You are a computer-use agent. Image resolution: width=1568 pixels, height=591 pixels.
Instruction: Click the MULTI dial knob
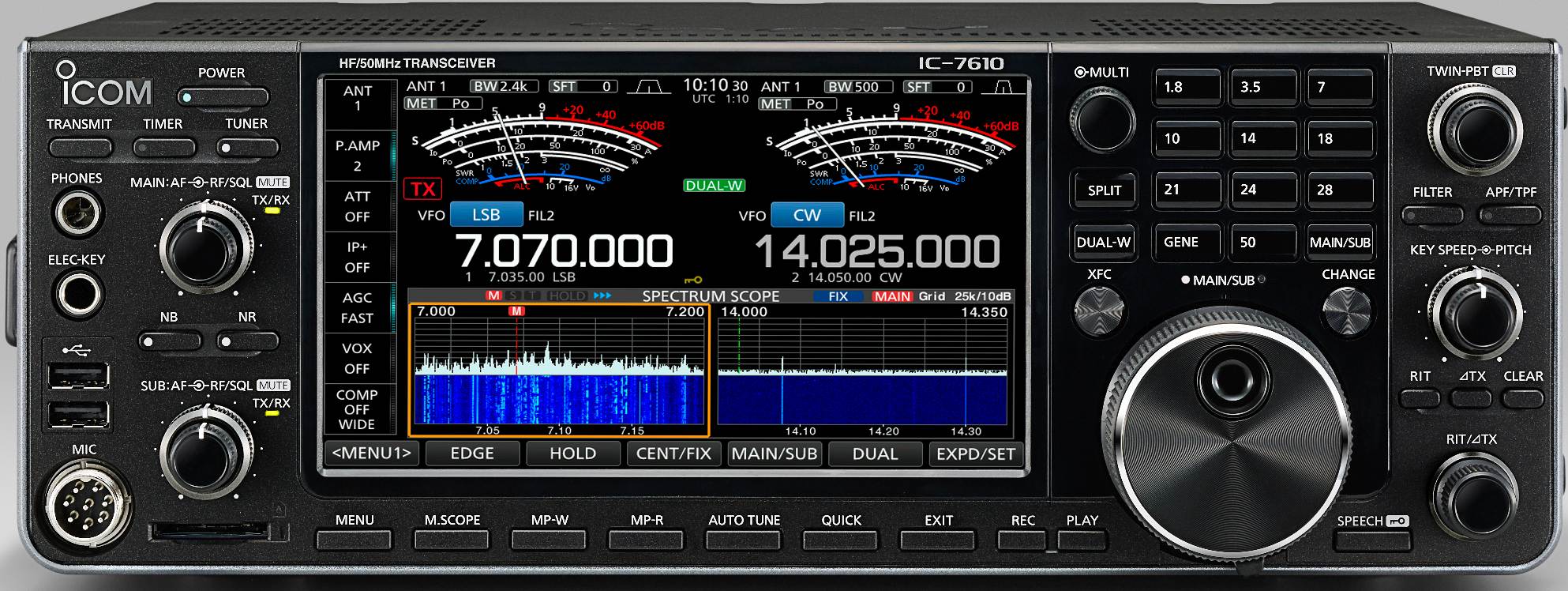[x=1102, y=121]
